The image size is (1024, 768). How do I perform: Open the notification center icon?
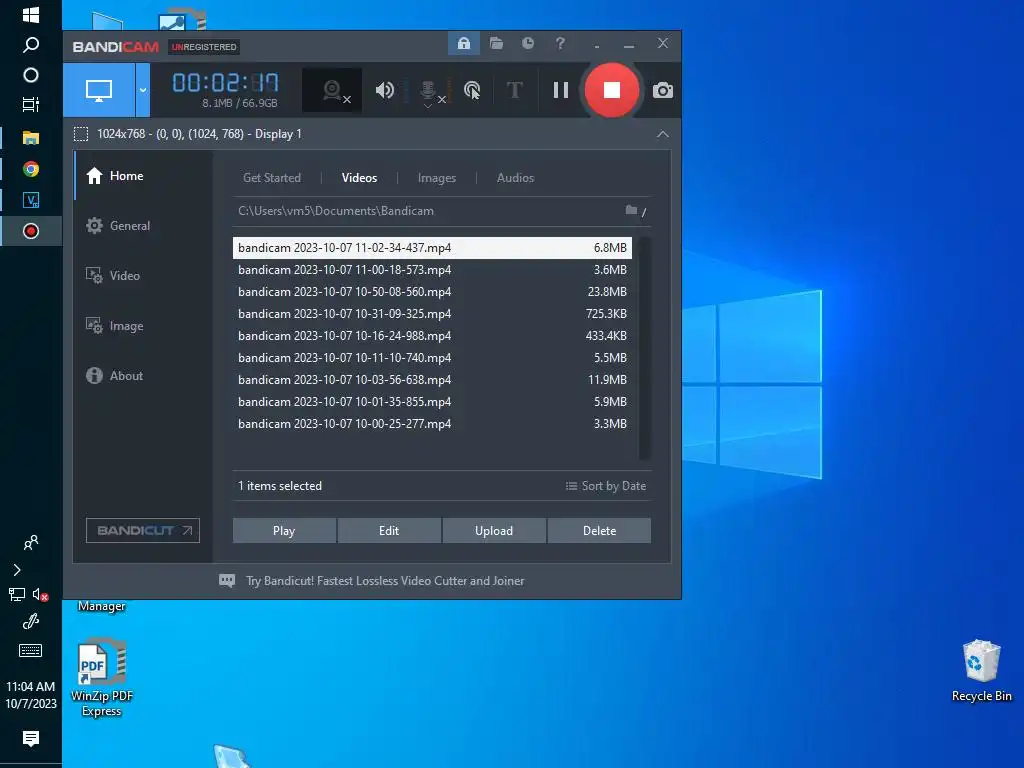31,738
